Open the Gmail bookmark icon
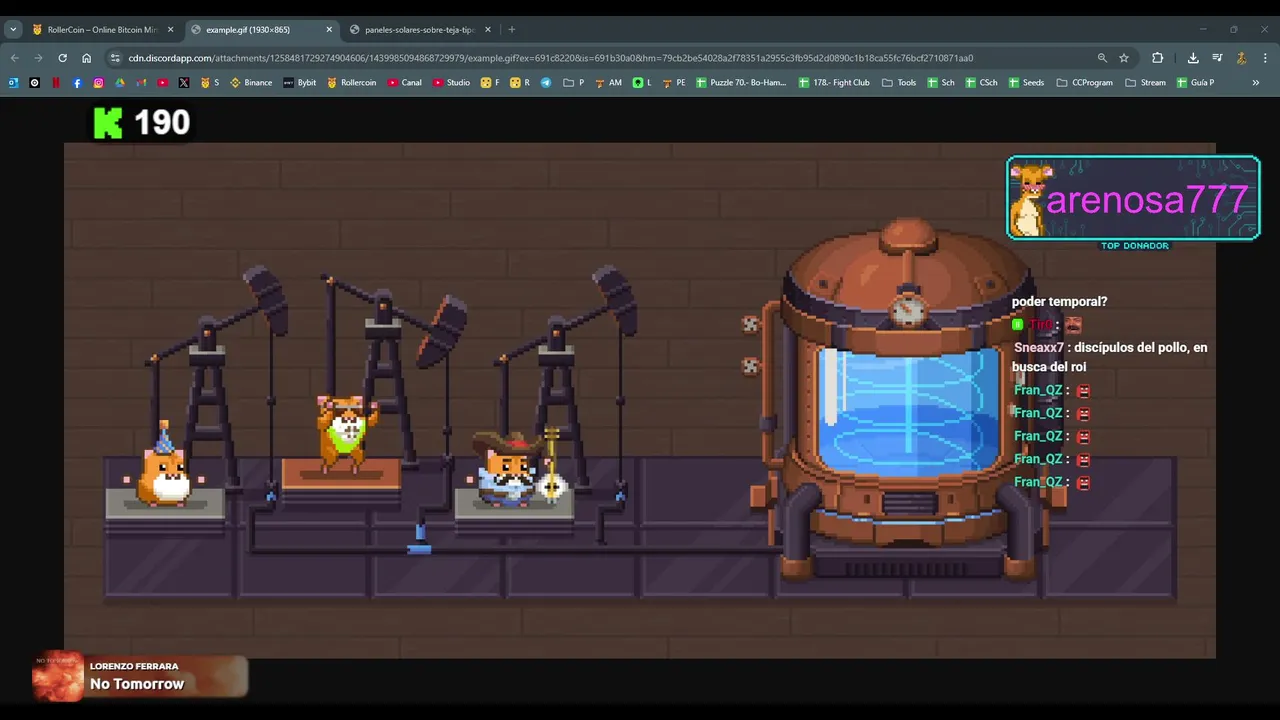 click(x=141, y=82)
